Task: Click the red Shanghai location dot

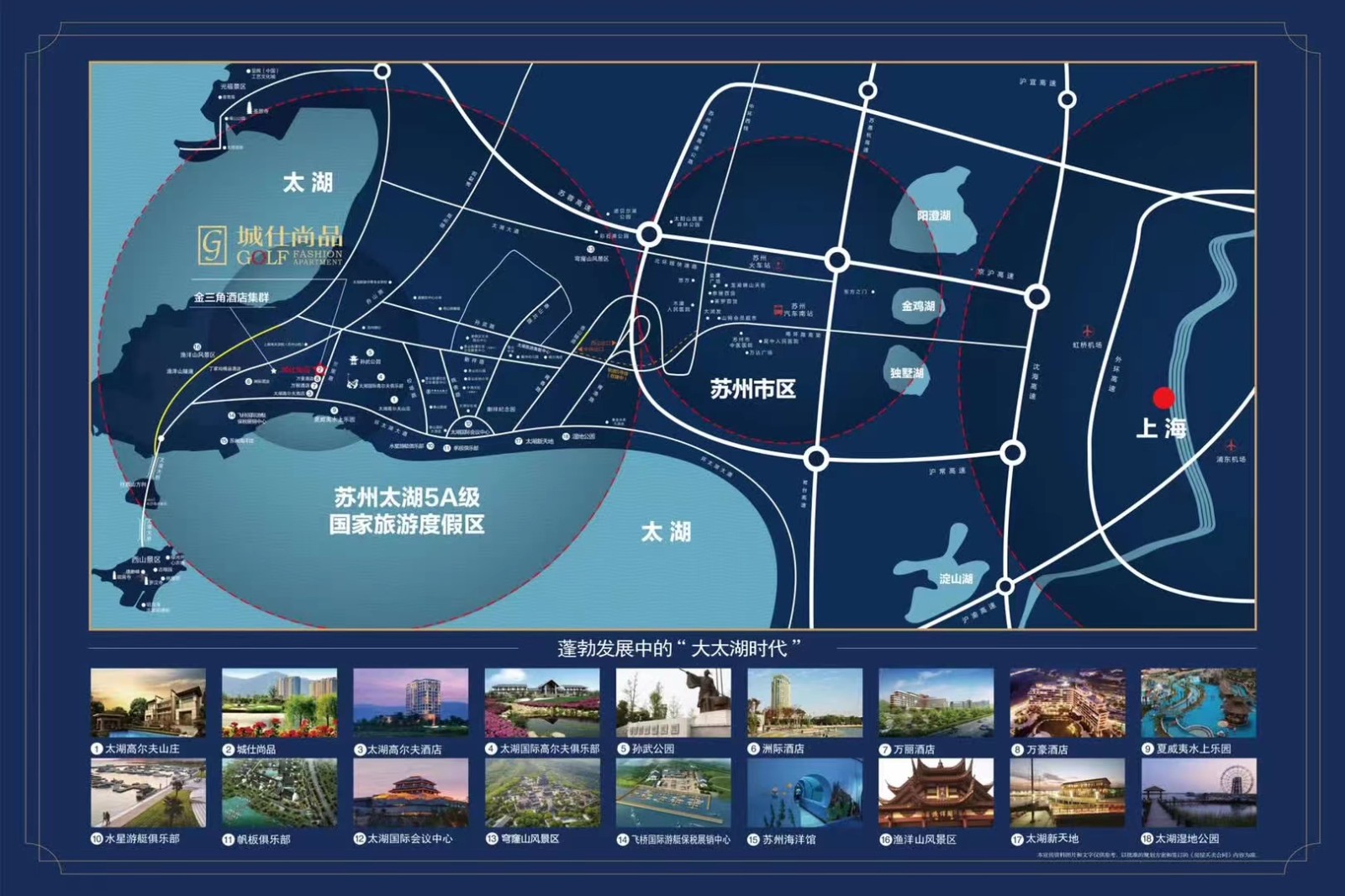Action: pos(1163,398)
